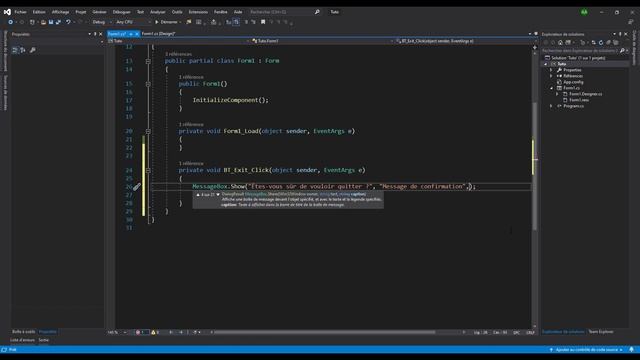The width and height of the screenshot is (640, 360).
Task: Open the Fichier menu
Action: (x=20, y=12)
